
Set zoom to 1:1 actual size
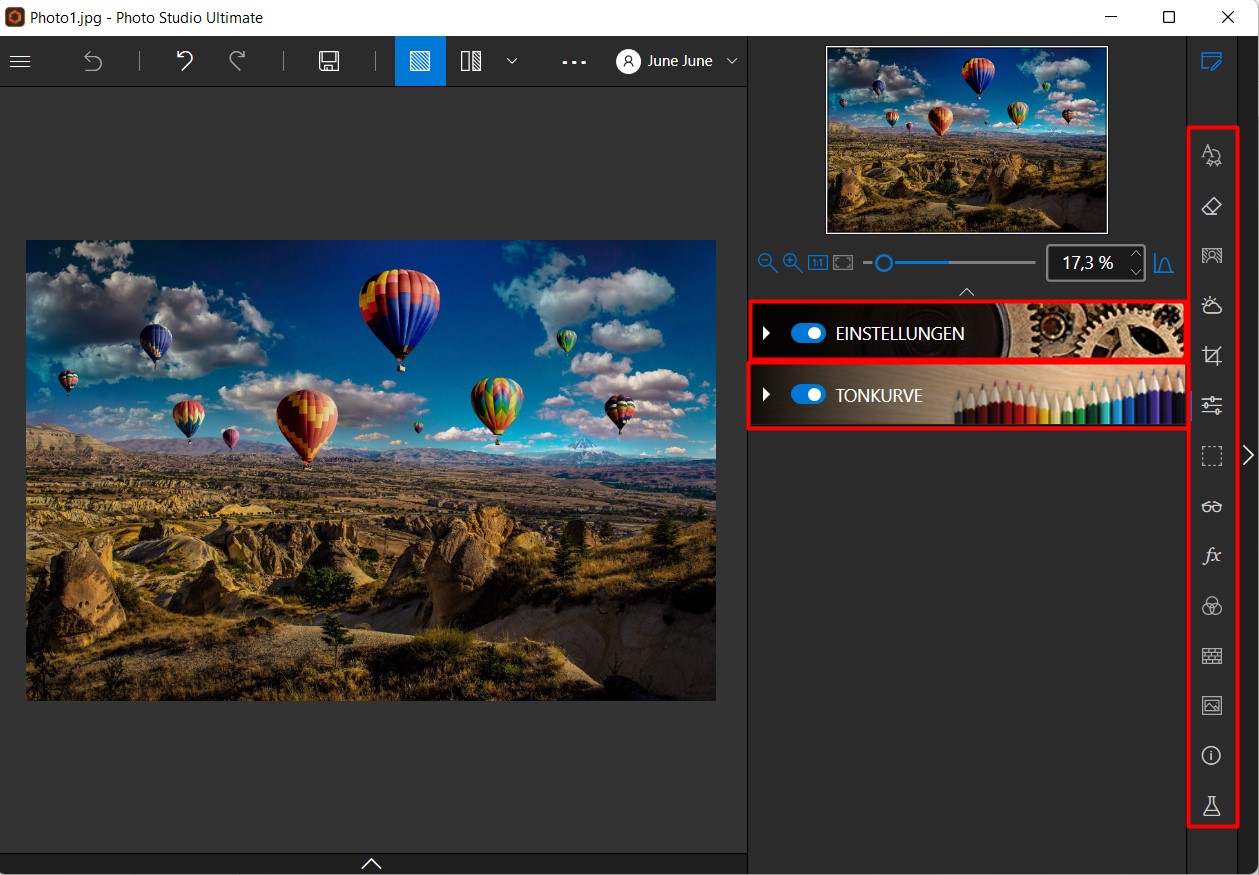click(x=818, y=263)
